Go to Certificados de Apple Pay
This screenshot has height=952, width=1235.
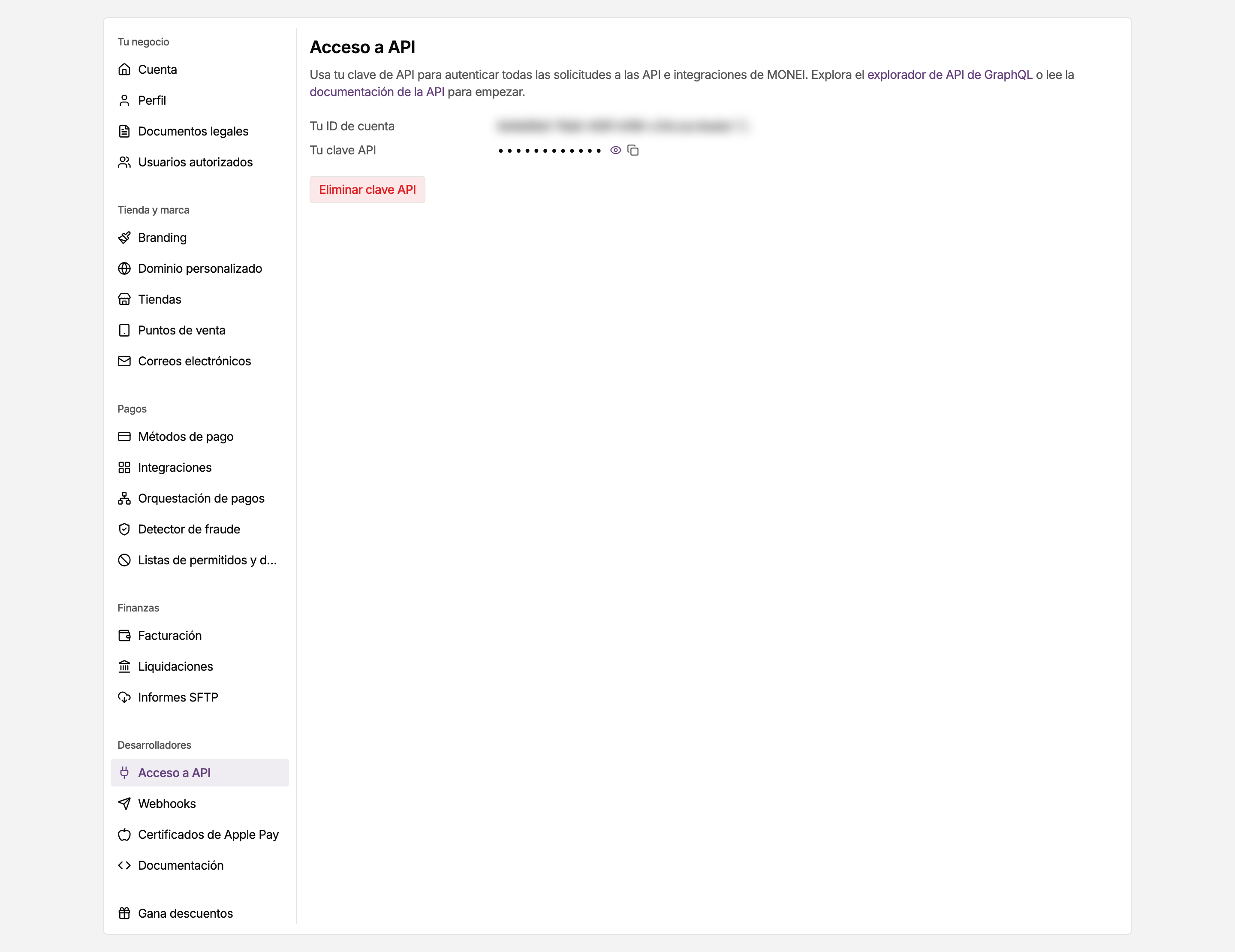[x=199, y=835]
